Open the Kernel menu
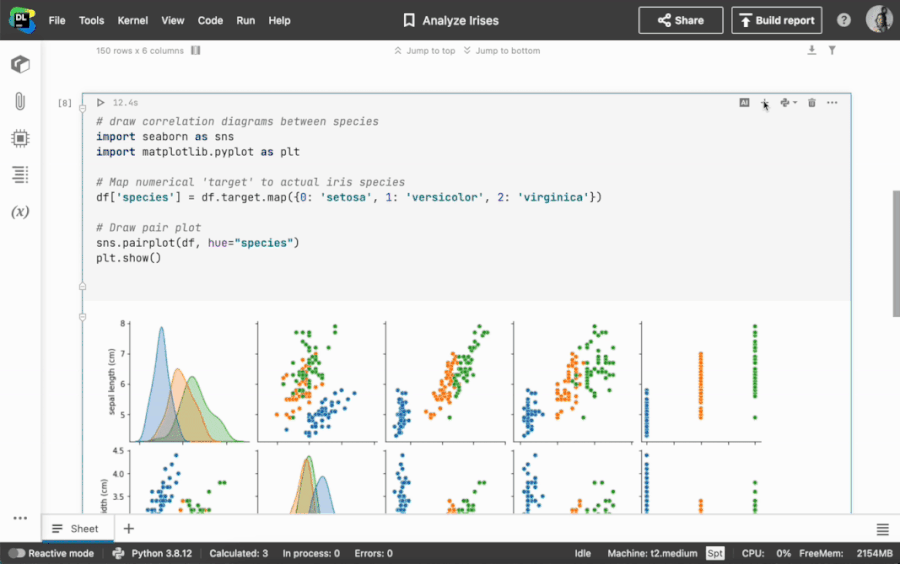The height and width of the screenshot is (564, 900). 132,20
